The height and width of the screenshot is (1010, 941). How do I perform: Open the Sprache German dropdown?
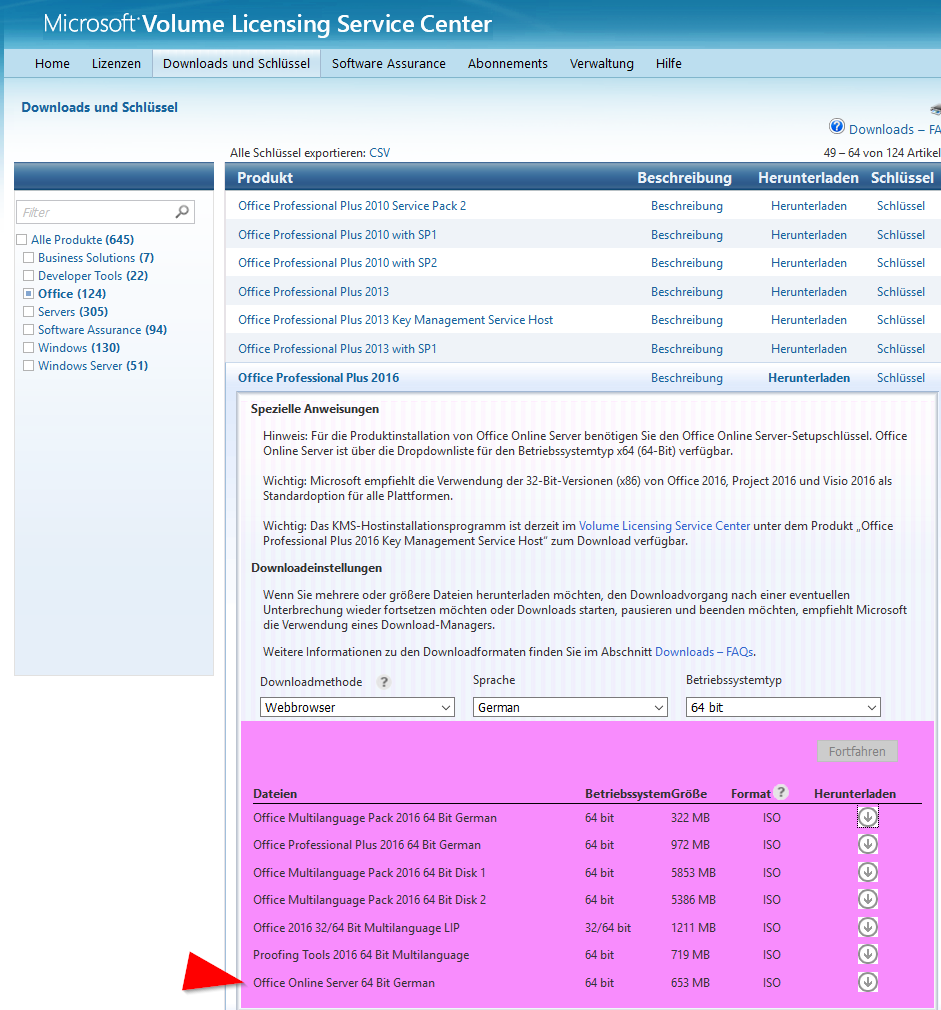(570, 707)
